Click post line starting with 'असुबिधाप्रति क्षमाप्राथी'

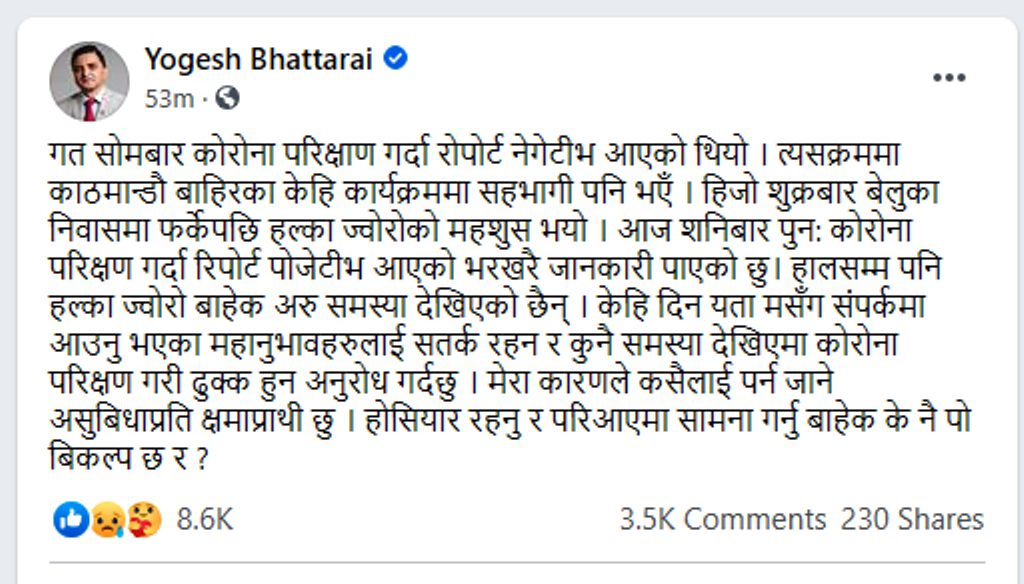(x=511, y=420)
